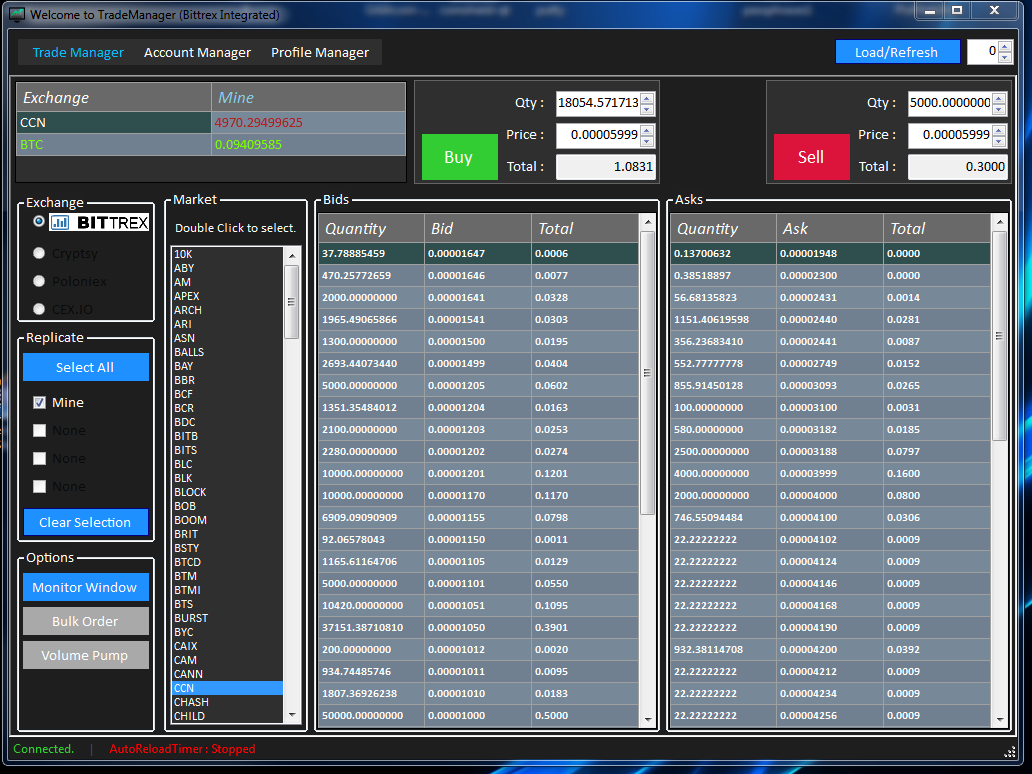The image size is (1032, 774).
Task: Select the 10K market entry
Action: (x=227, y=254)
